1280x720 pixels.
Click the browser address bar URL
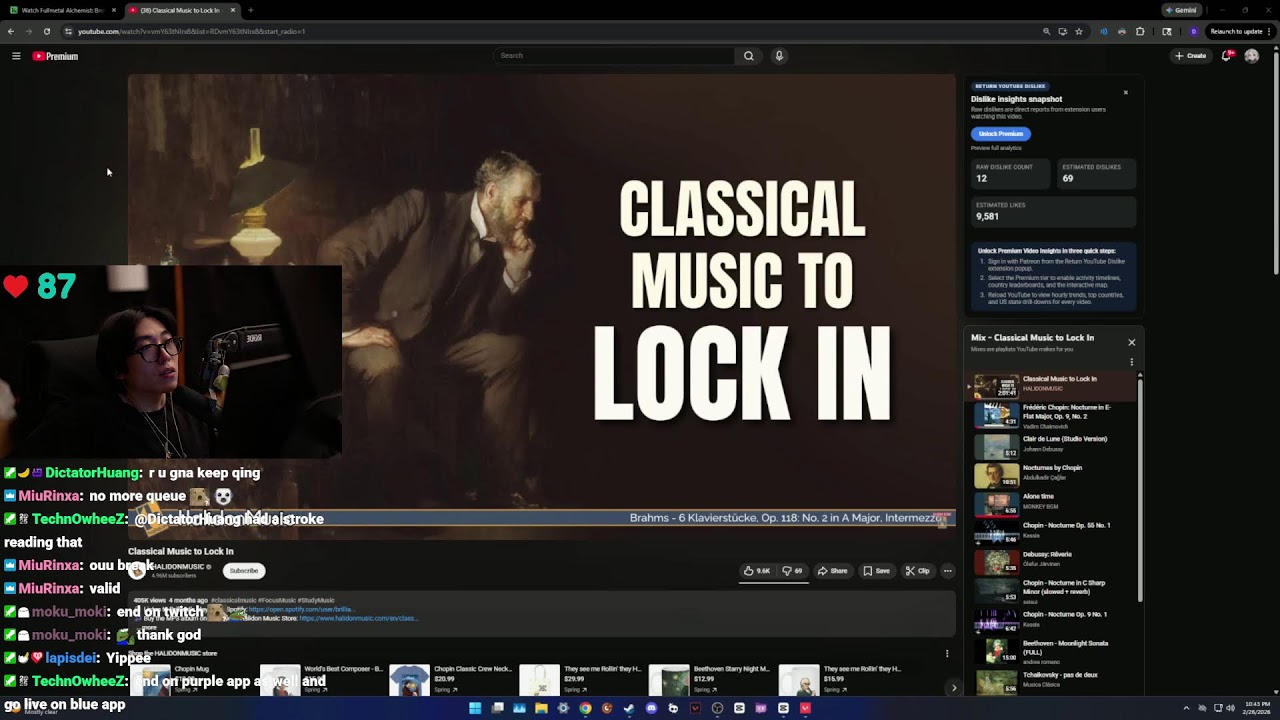point(191,31)
